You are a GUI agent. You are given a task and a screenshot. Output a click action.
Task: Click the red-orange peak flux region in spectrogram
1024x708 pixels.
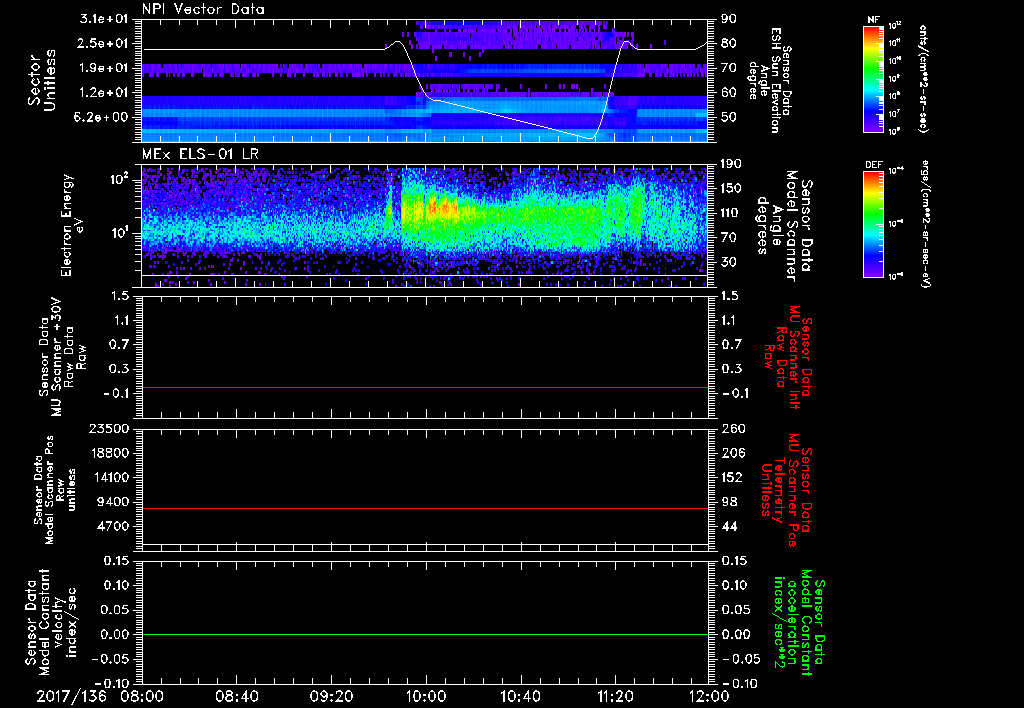[437, 210]
